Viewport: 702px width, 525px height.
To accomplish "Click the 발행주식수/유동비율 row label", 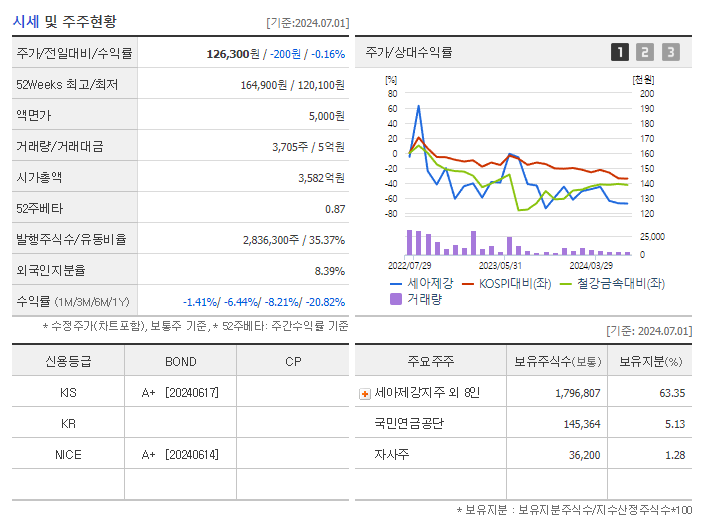I will [x=71, y=239].
